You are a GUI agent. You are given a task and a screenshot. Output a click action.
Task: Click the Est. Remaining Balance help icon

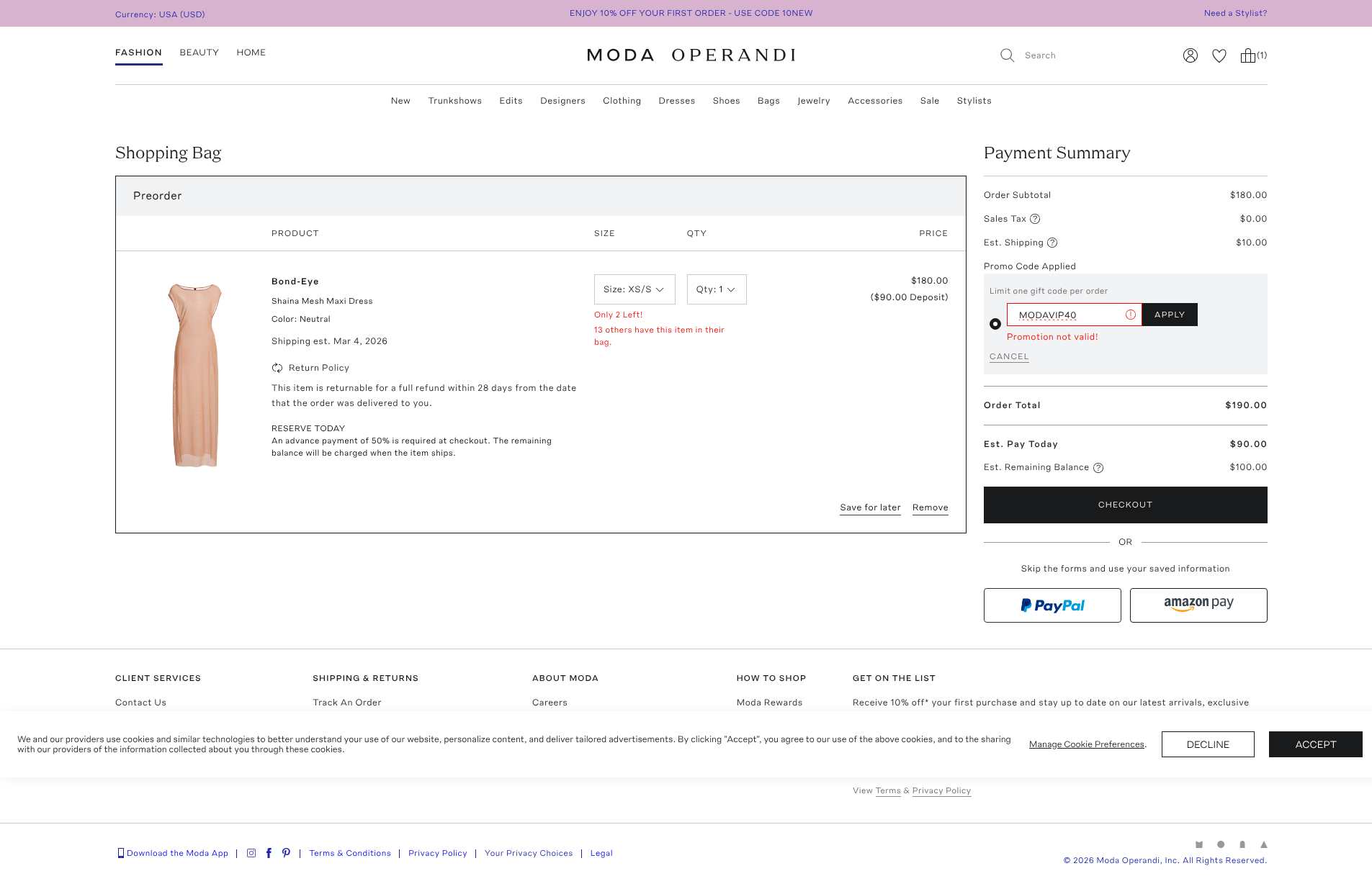(x=1098, y=468)
